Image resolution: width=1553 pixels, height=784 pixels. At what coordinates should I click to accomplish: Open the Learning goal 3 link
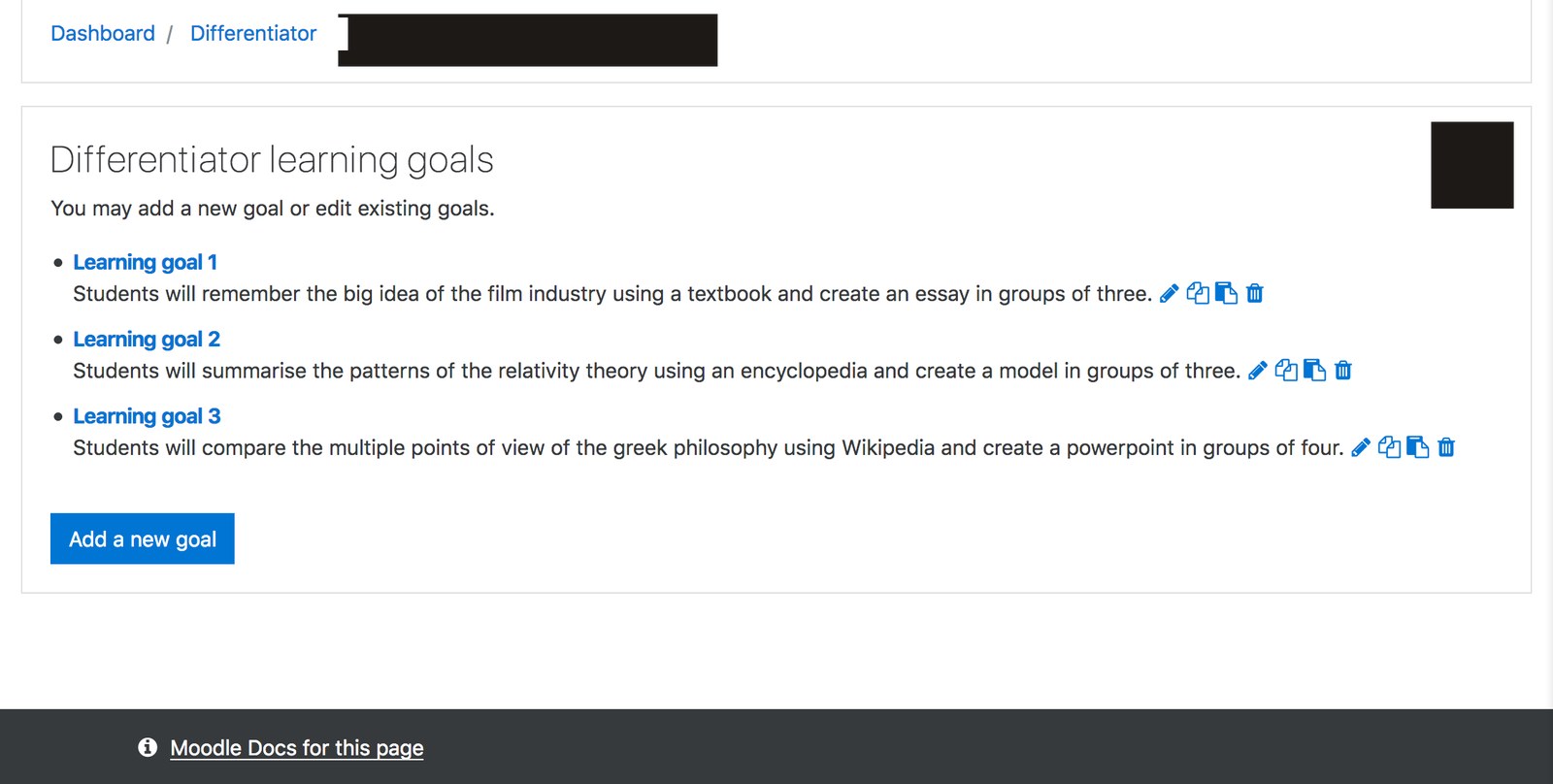147,416
